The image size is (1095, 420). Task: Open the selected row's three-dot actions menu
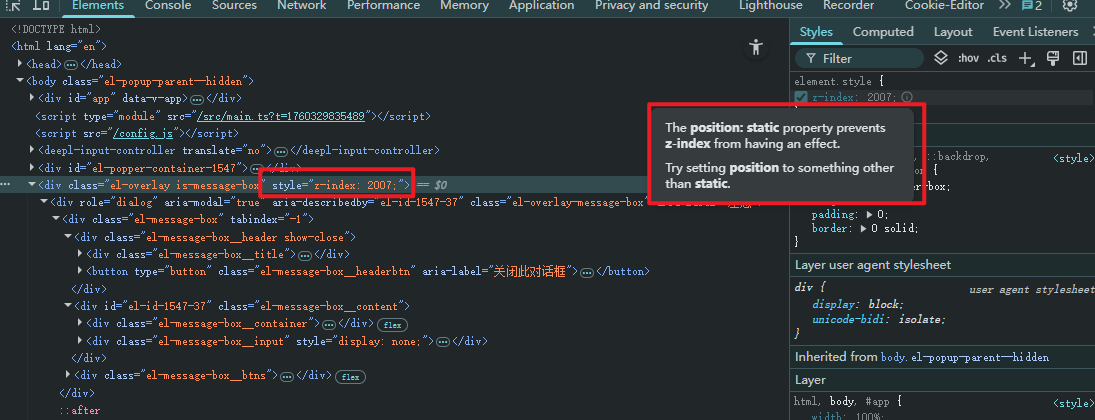pos(6,185)
